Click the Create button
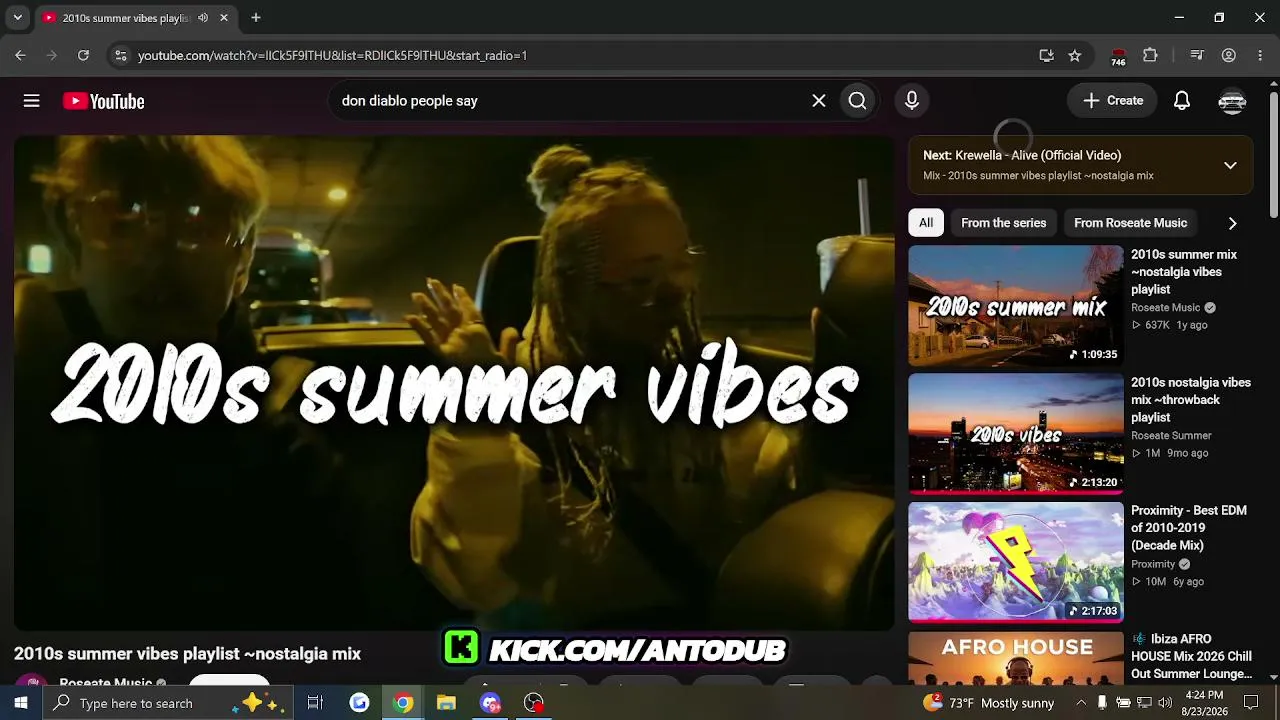This screenshot has height=720, width=1280. pos(1112,101)
